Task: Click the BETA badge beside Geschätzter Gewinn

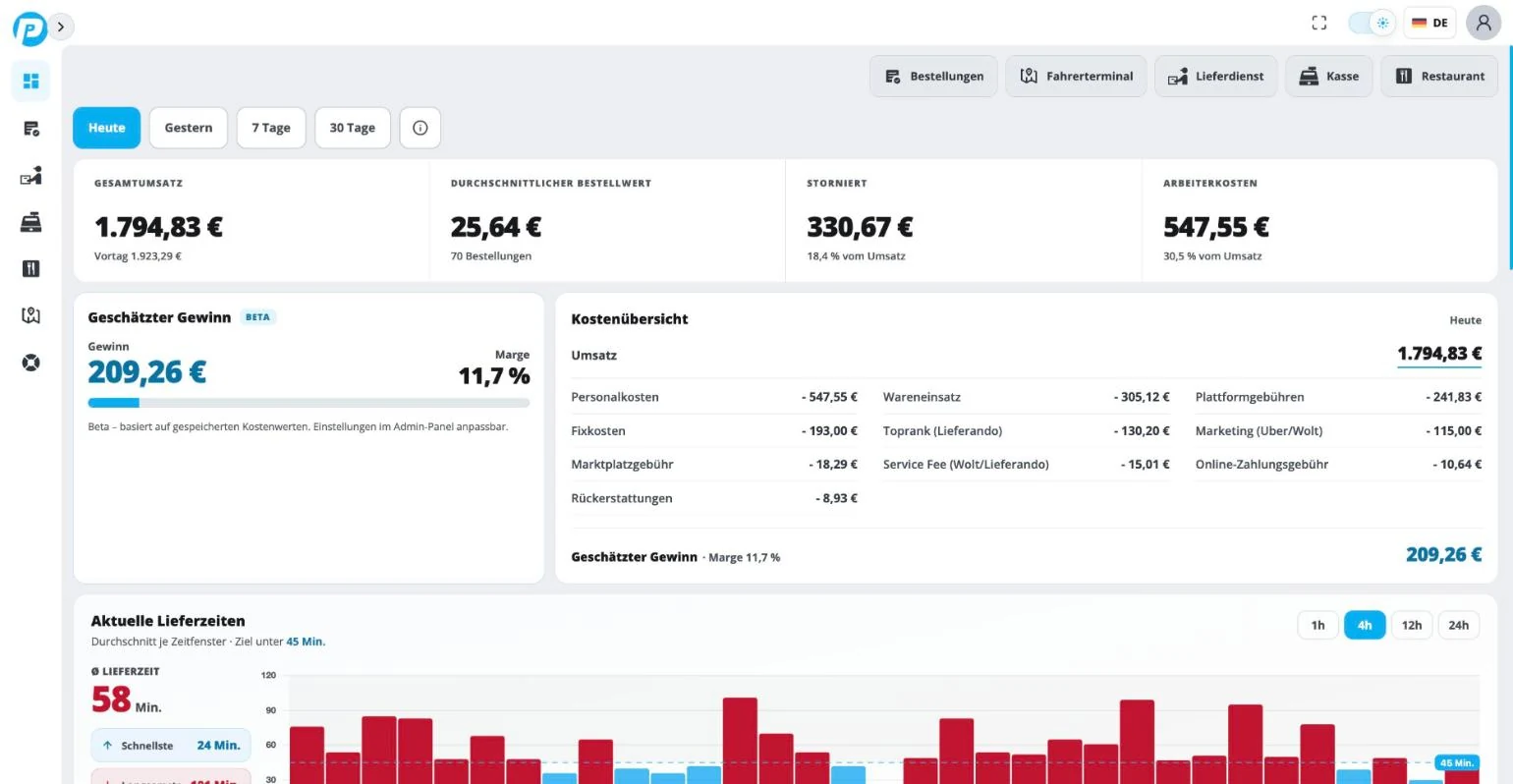Action: (x=257, y=317)
